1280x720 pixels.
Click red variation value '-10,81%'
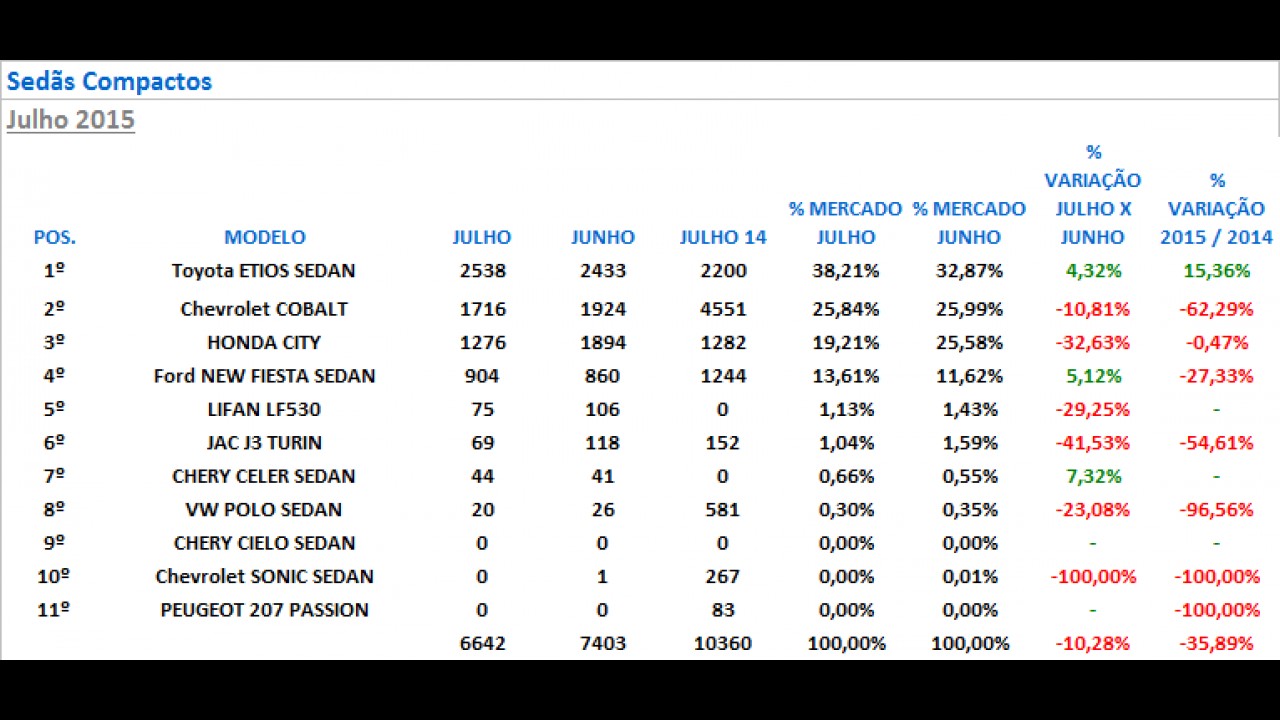(1093, 309)
